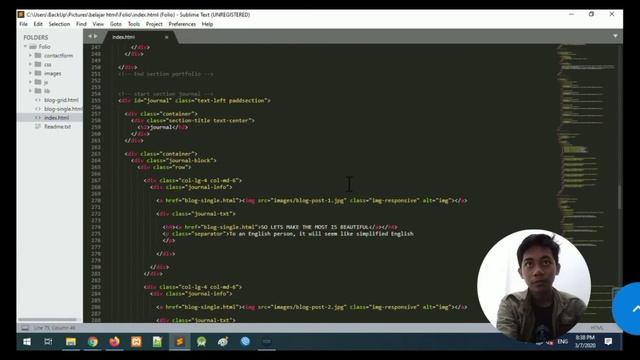Screen dimensions: 640x360
Task: Go to the next tab using right arrow
Action: tap(96, 36)
